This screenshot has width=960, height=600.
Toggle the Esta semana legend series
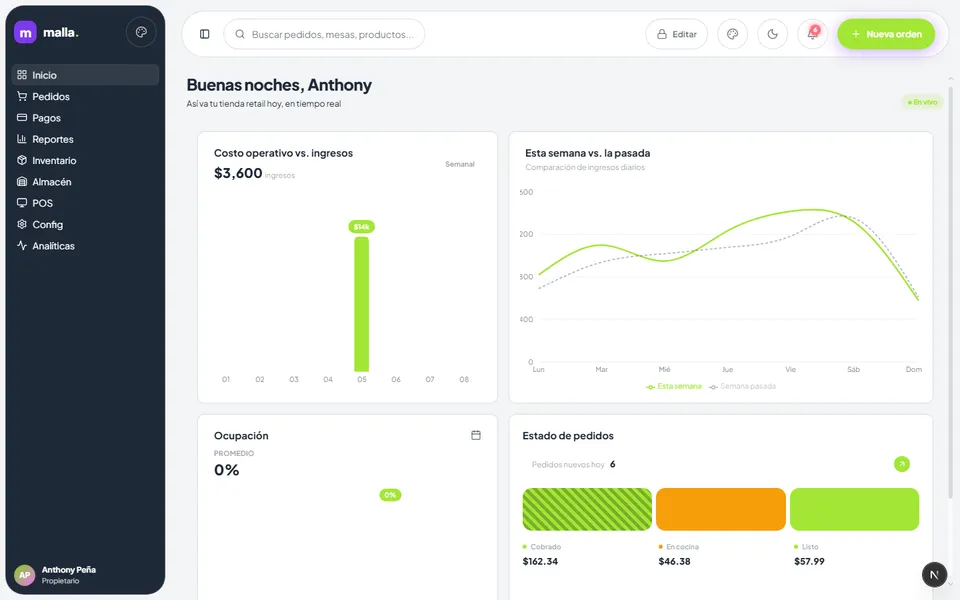coord(673,386)
